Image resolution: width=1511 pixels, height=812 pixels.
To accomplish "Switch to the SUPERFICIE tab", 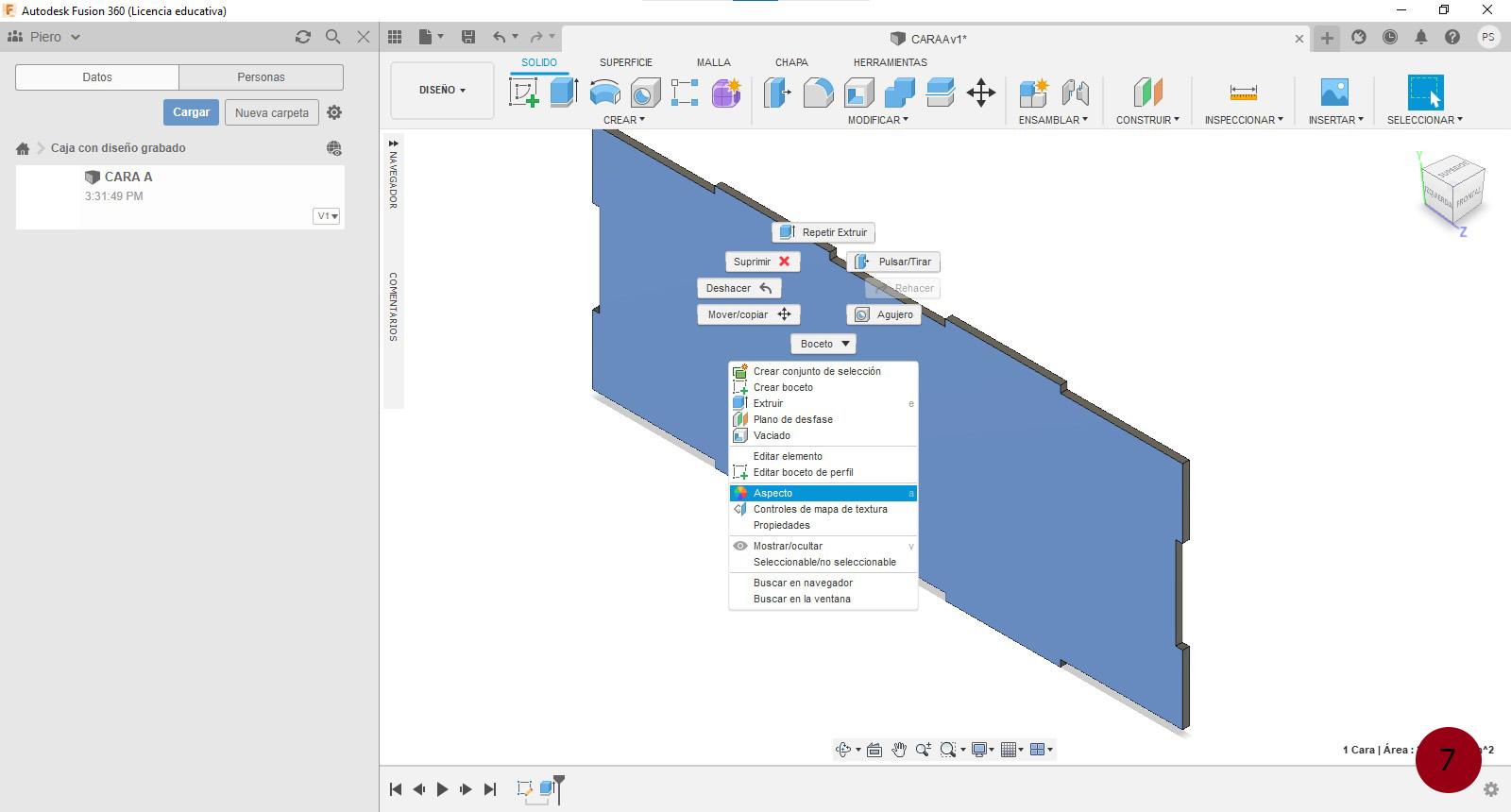I will point(626,62).
